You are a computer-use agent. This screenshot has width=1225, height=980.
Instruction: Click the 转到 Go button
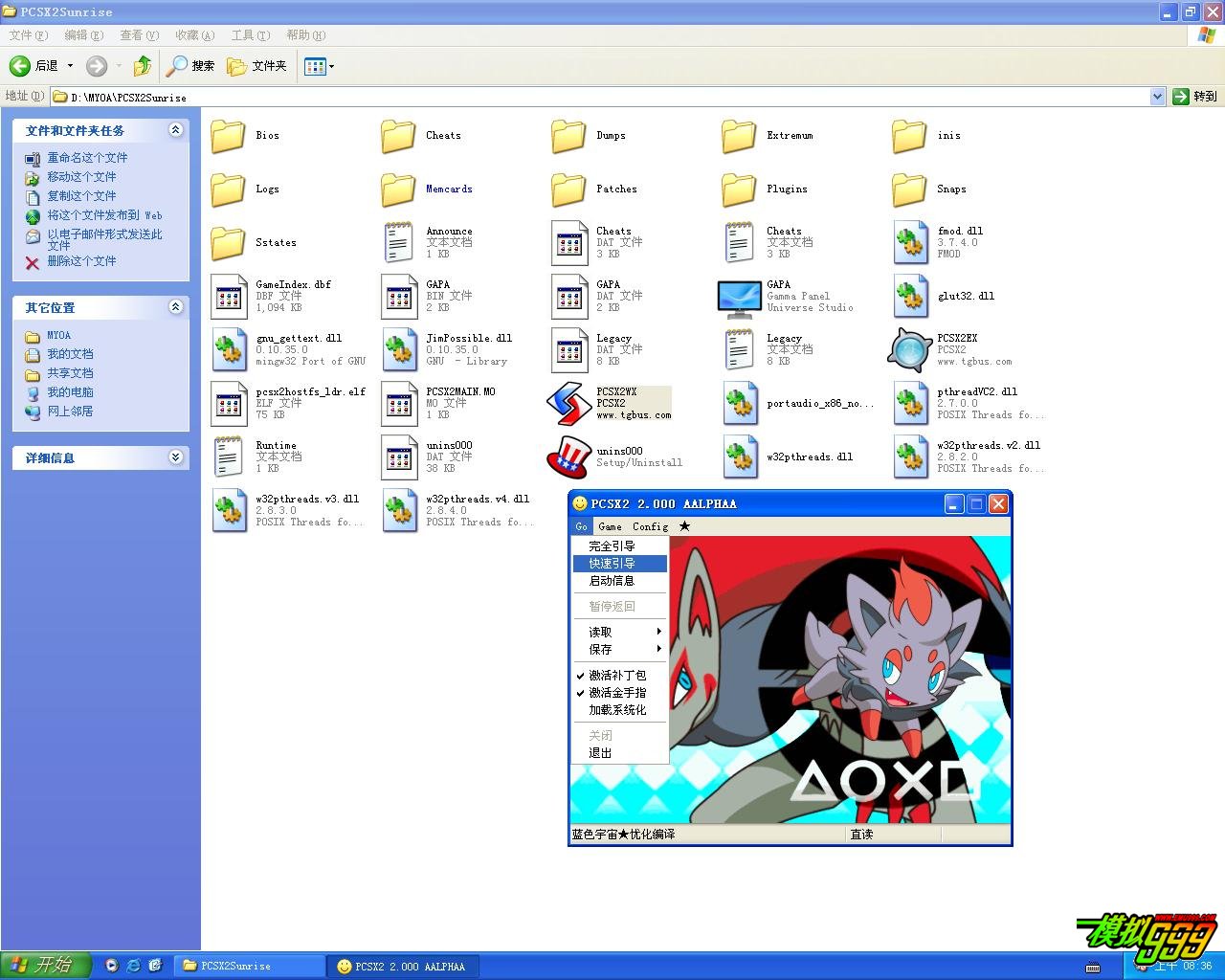[x=1194, y=97]
